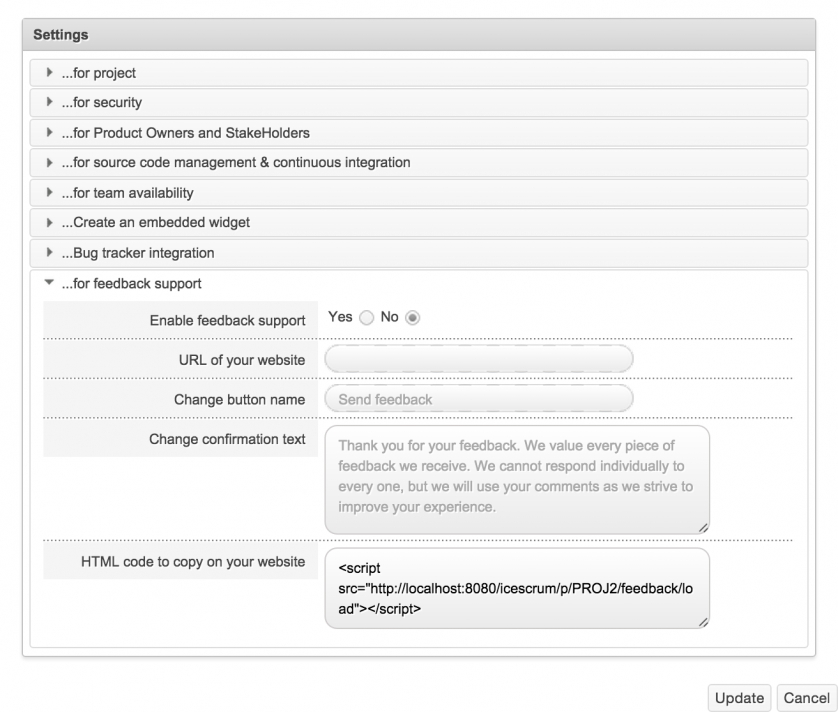Viewport: 838px width, 712px height.
Task: Expand 'Create an embedded widget' arrow
Action: click(x=49, y=222)
